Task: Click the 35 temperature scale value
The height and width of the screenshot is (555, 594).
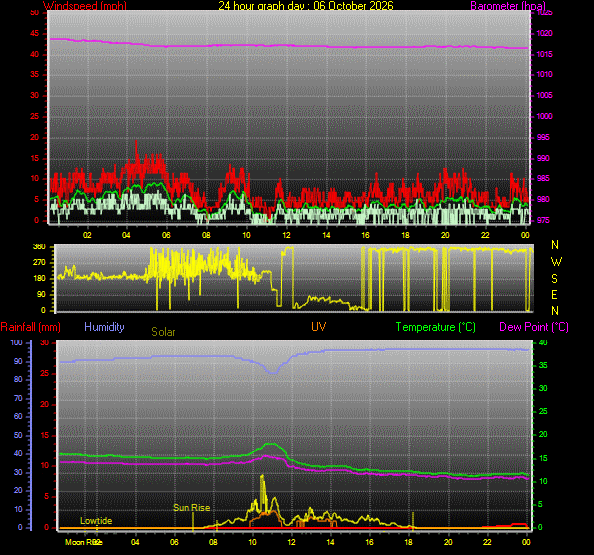Action: pos(543,366)
